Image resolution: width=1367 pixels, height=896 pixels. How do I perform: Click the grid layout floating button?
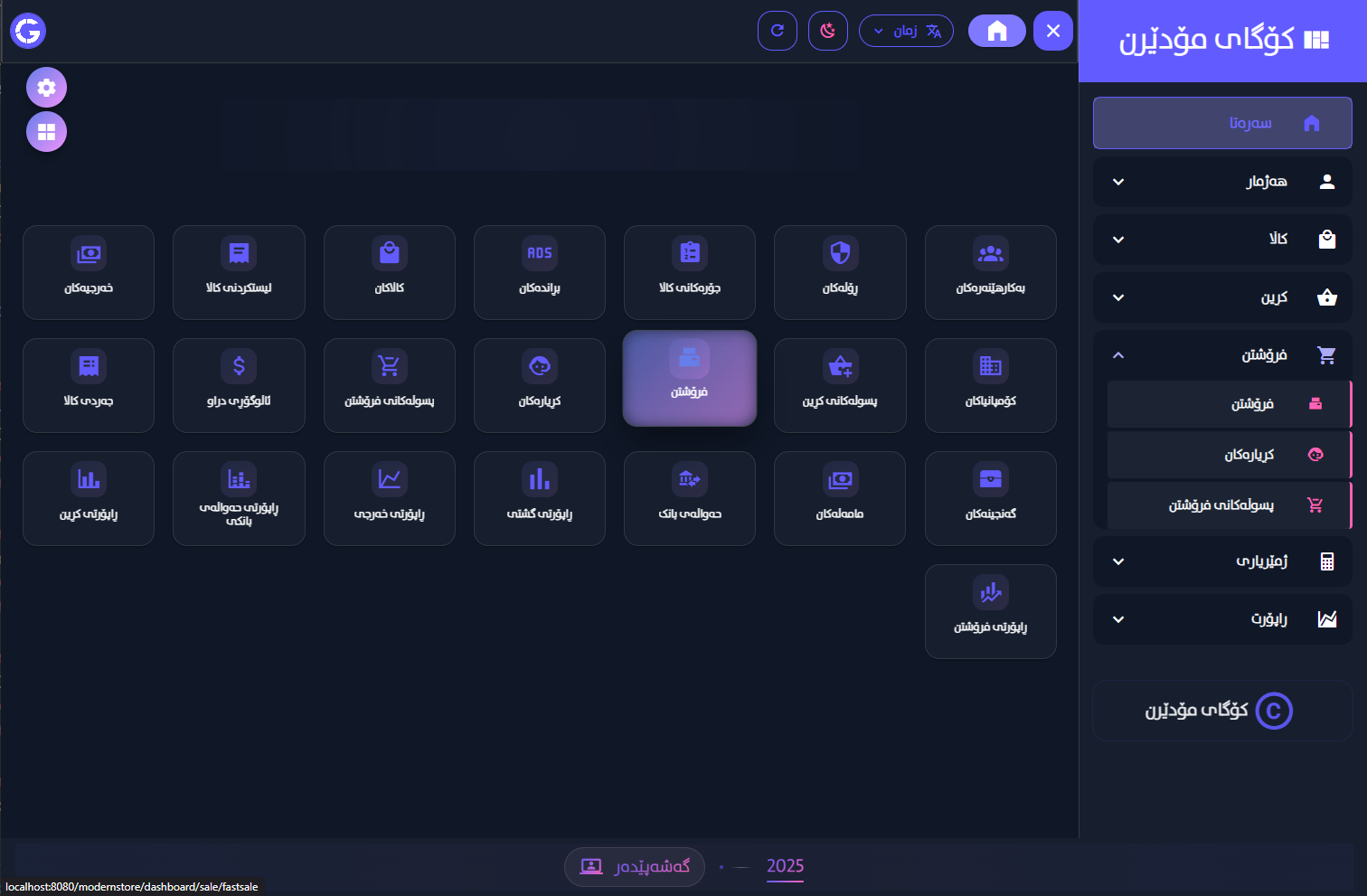(x=46, y=132)
